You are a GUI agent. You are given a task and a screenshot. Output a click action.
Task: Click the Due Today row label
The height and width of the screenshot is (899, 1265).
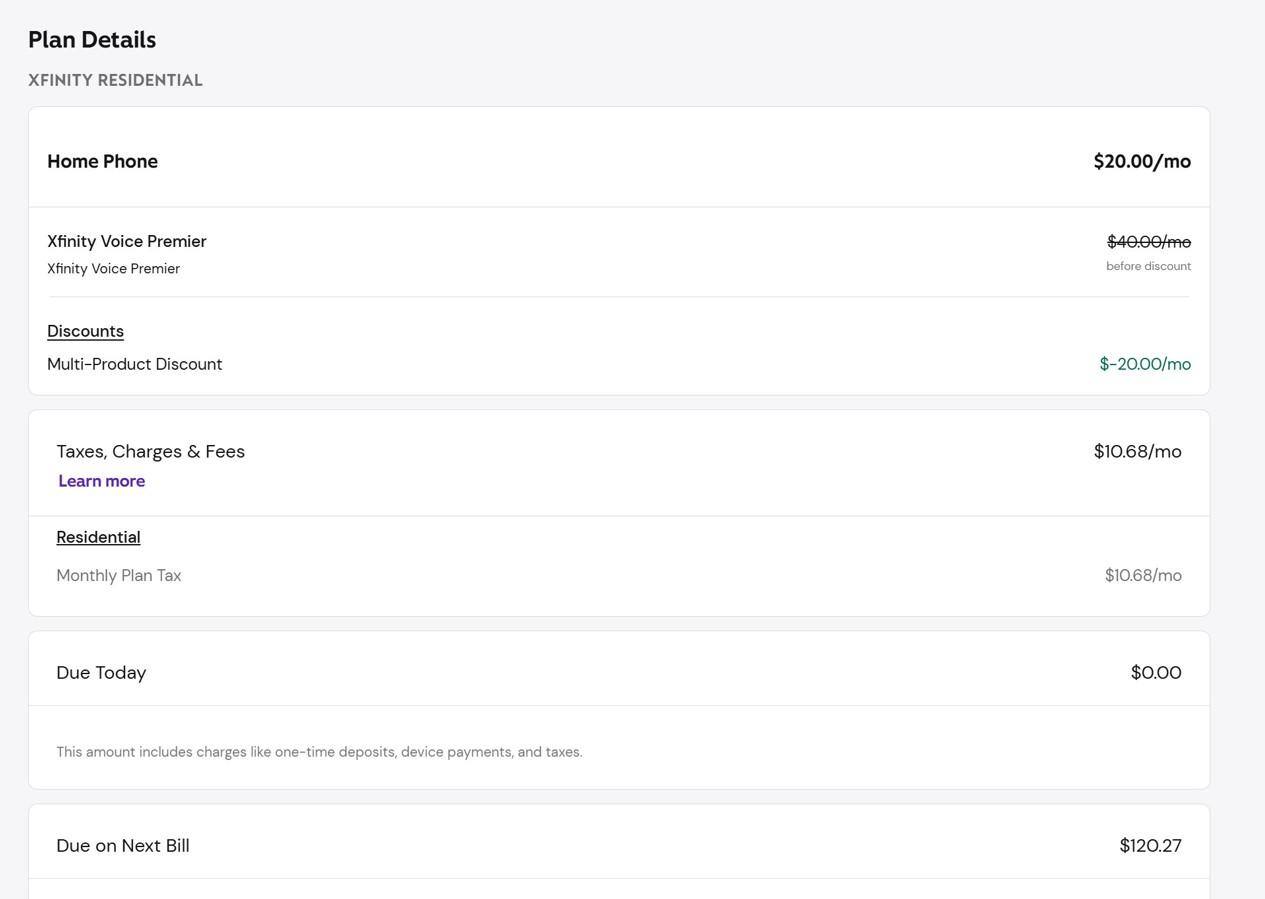coord(101,673)
